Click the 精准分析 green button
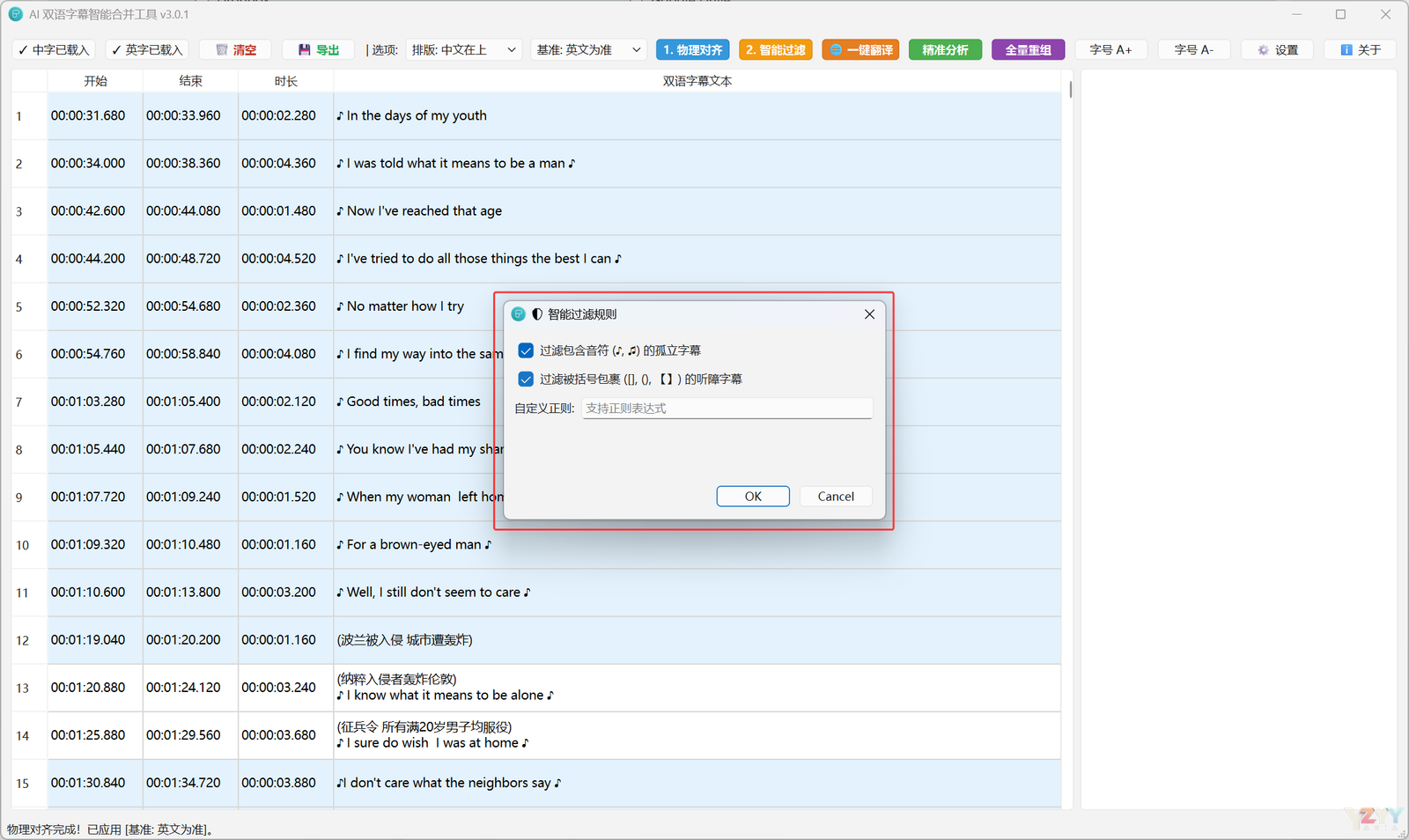Image resolution: width=1409 pixels, height=840 pixels. pyautogui.click(x=945, y=50)
